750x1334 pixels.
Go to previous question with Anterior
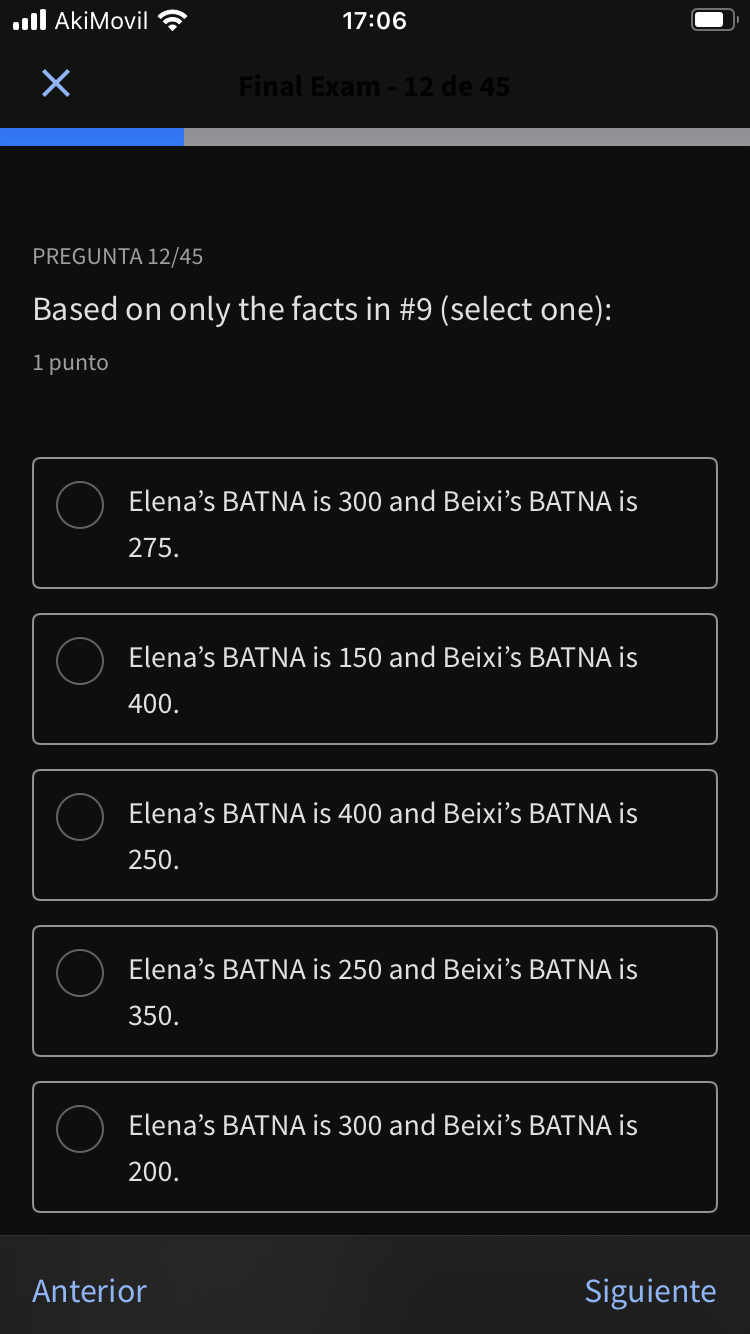(x=89, y=1291)
